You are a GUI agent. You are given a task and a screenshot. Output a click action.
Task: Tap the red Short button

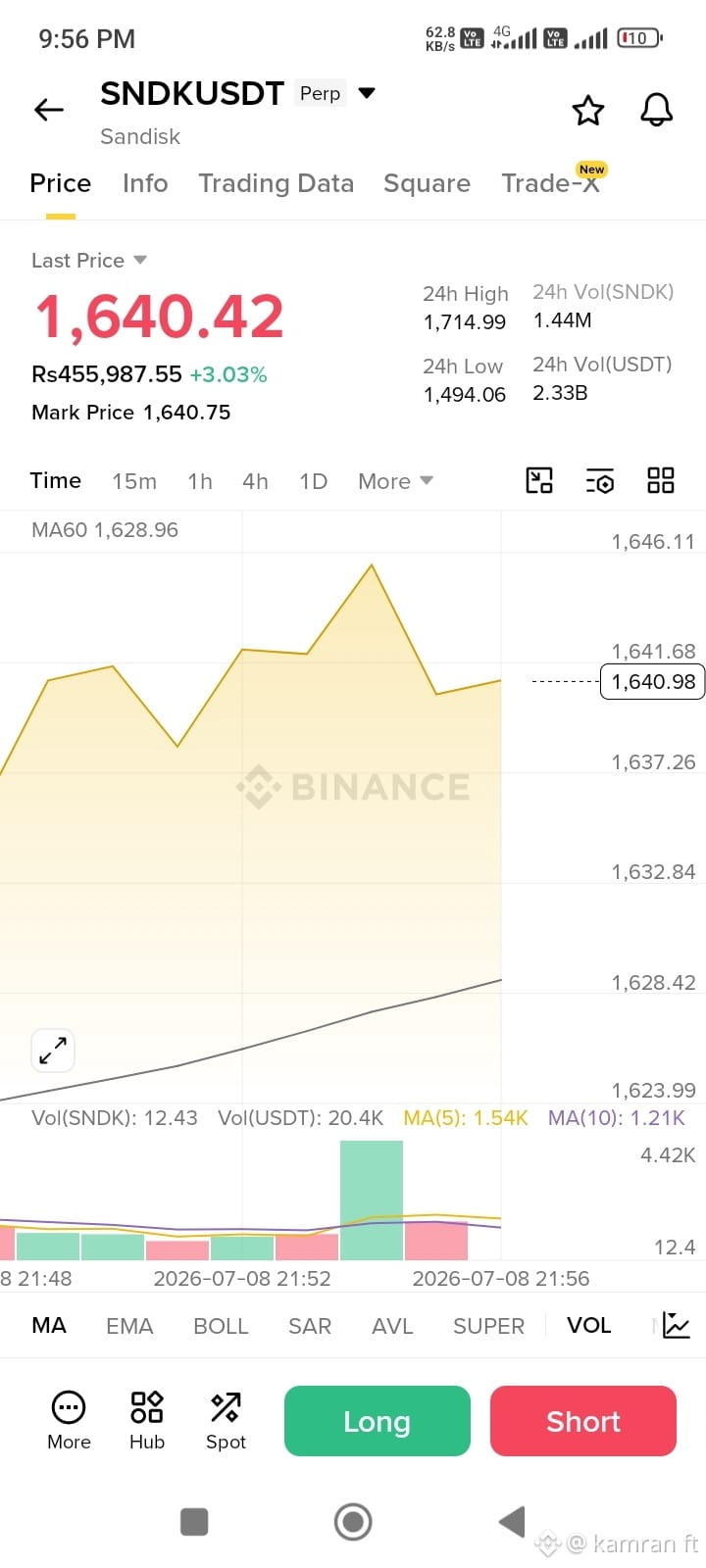[x=583, y=1421]
